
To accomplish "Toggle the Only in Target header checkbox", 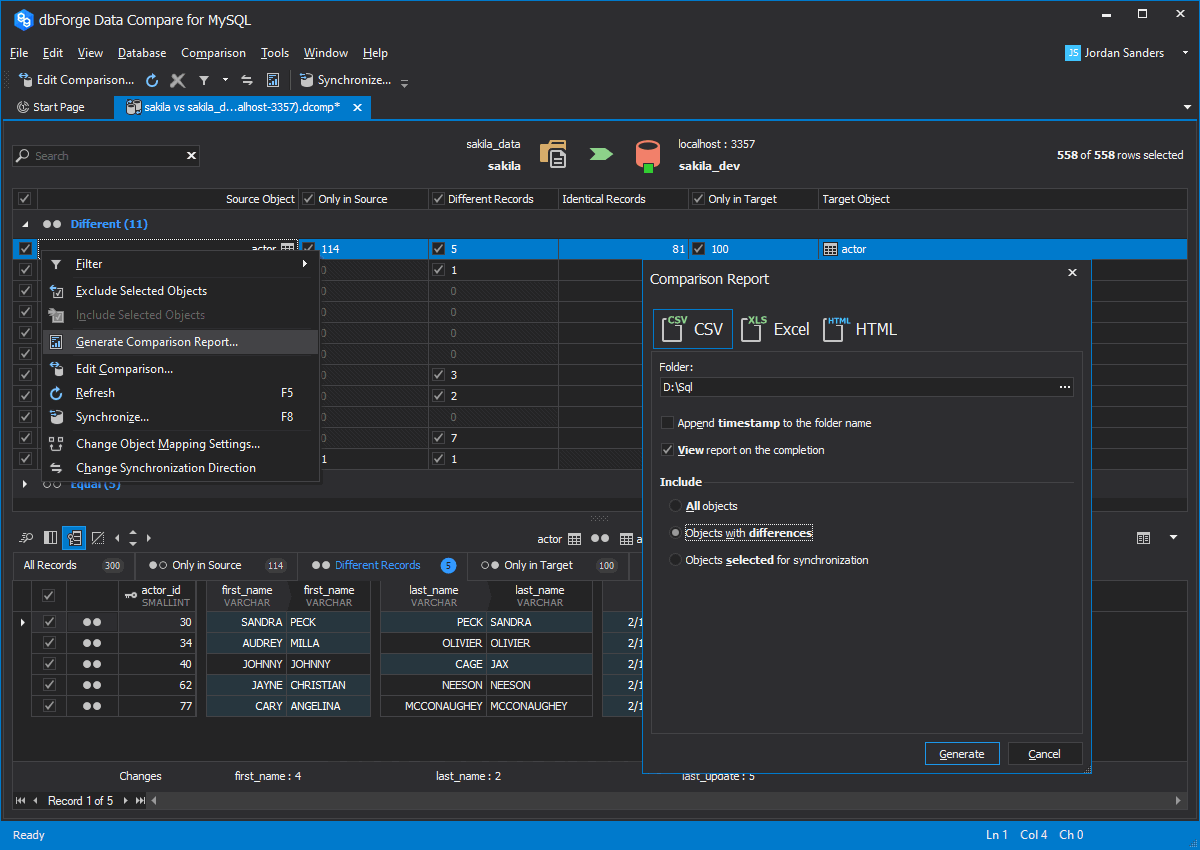I will tap(698, 199).
